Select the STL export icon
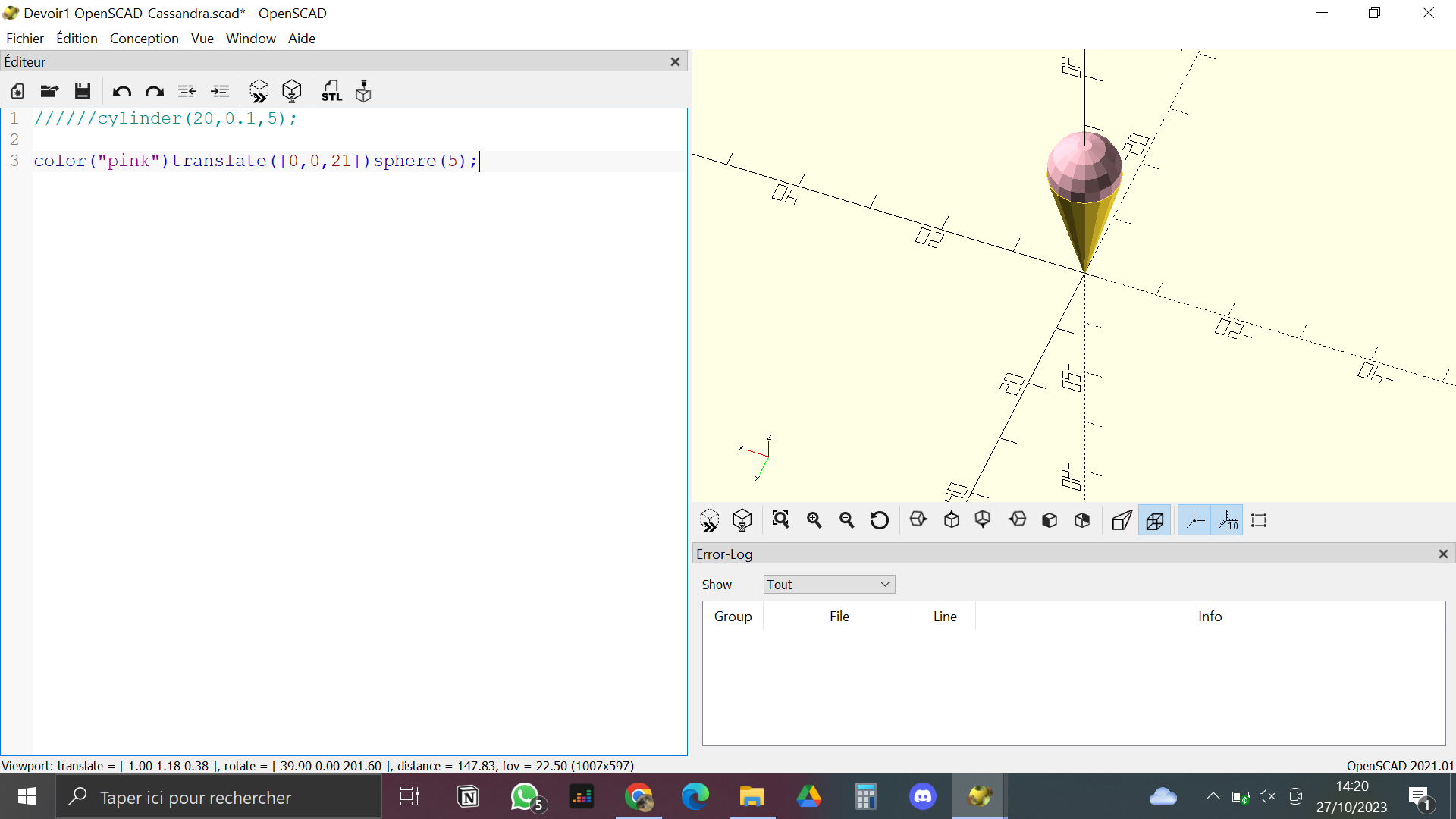The height and width of the screenshot is (819, 1456). 332,90
